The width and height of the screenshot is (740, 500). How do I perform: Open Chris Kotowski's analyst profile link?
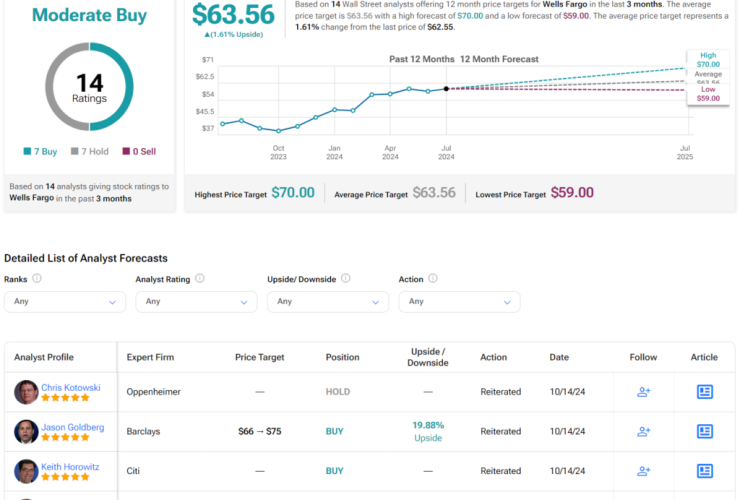click(71, 387)
